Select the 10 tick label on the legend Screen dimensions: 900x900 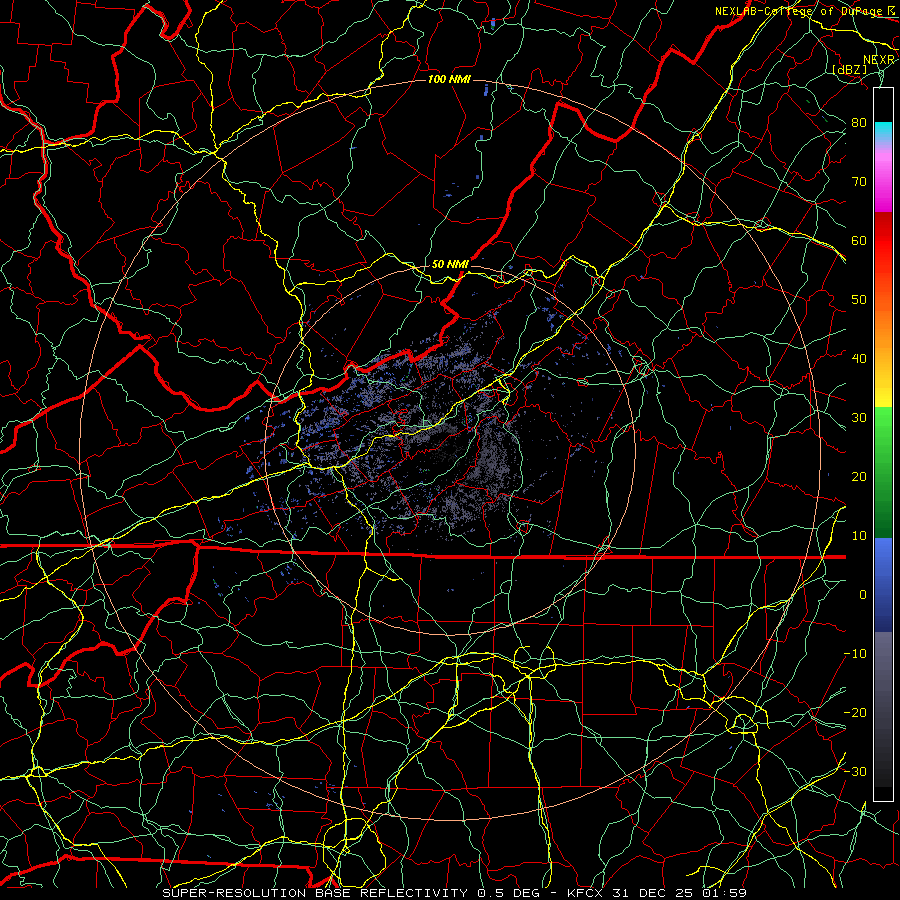(859, 536)
